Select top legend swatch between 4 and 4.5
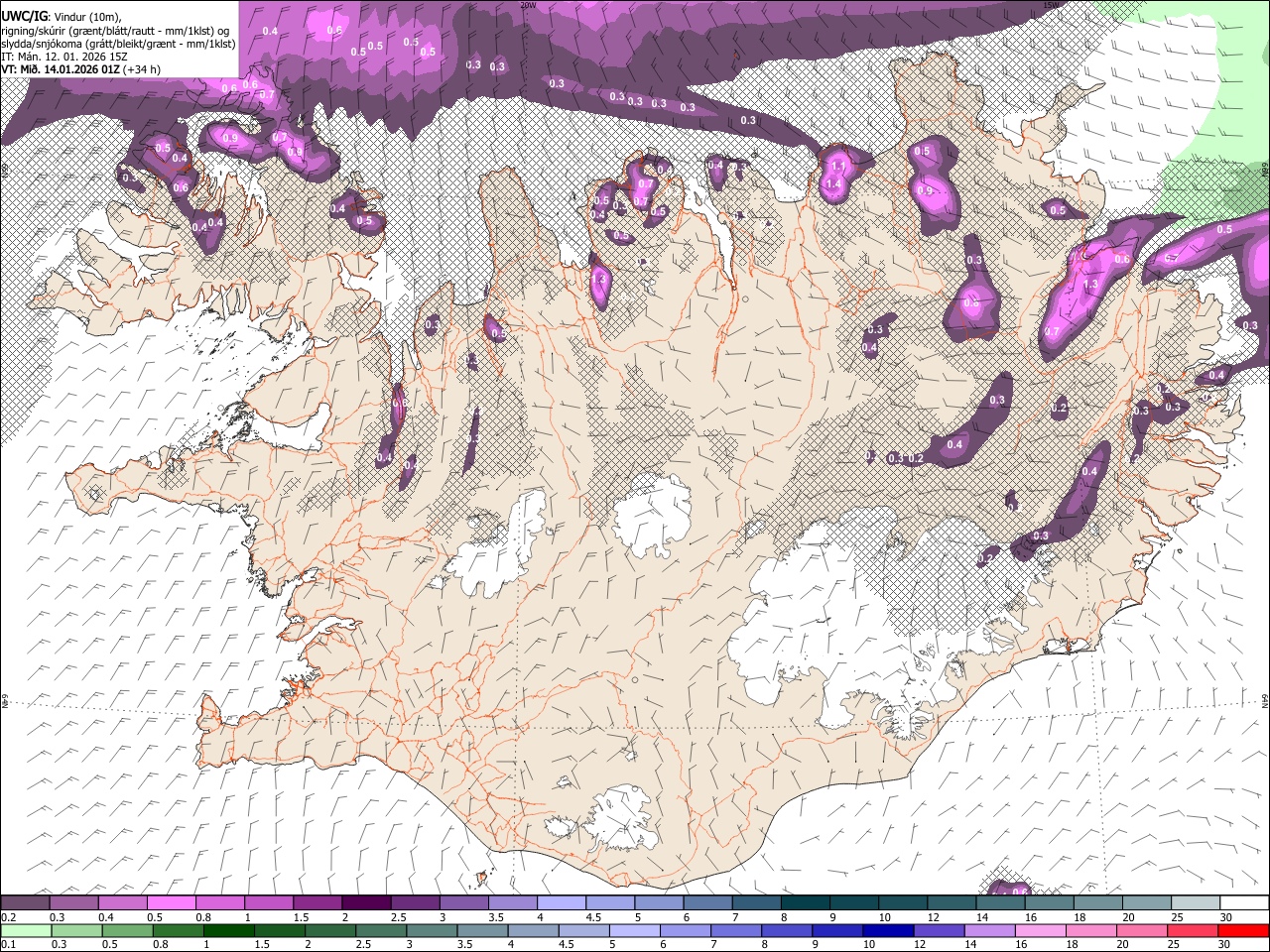Image resolution: width=1270 pixels, height=952 pixels. coord(561,902)
